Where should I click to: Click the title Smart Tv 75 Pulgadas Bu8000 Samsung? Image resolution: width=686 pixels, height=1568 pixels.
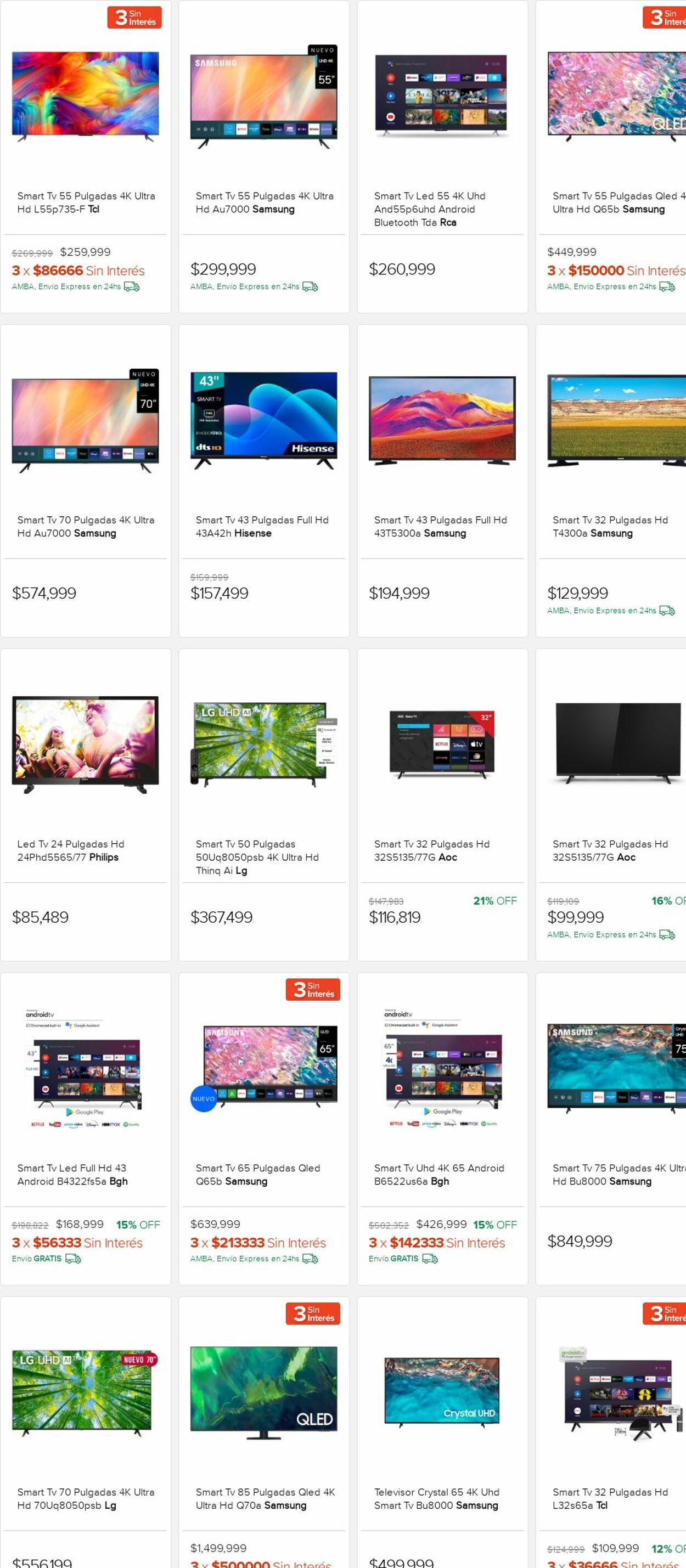619,1174
